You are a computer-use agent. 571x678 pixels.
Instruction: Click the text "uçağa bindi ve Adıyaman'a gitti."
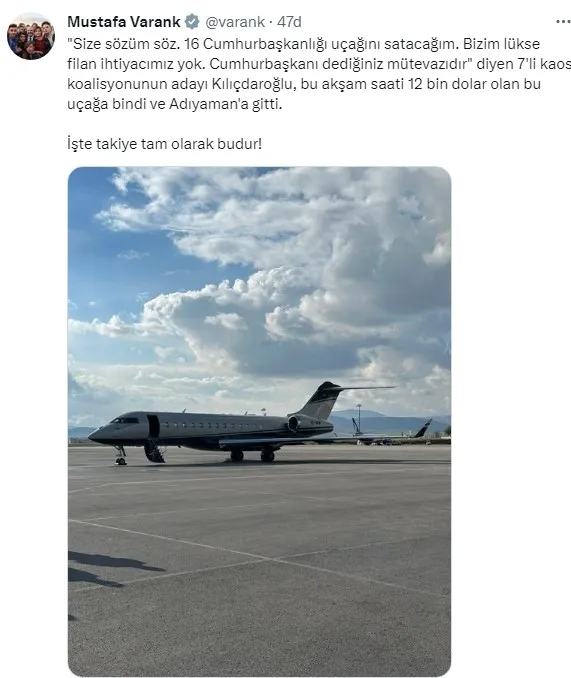click(175, 104)
